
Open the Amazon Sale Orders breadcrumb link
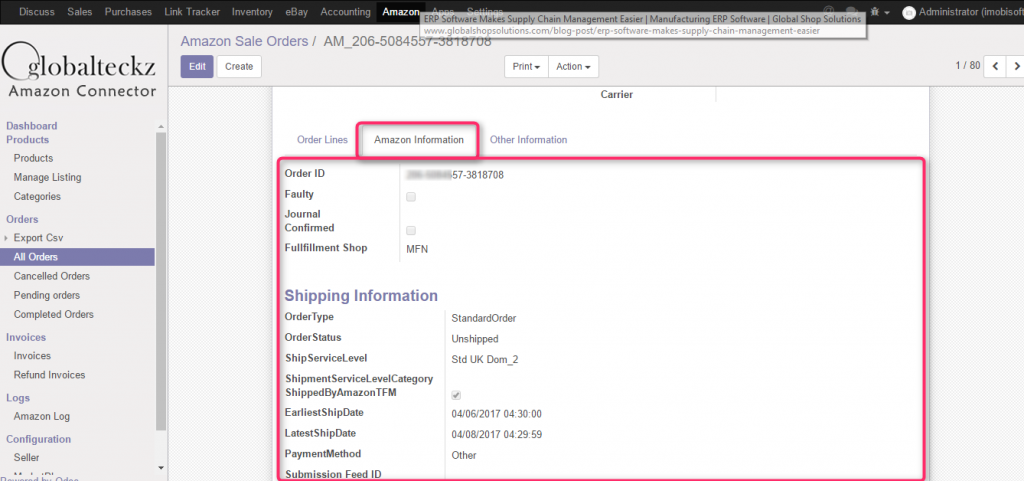coord(243,41)
